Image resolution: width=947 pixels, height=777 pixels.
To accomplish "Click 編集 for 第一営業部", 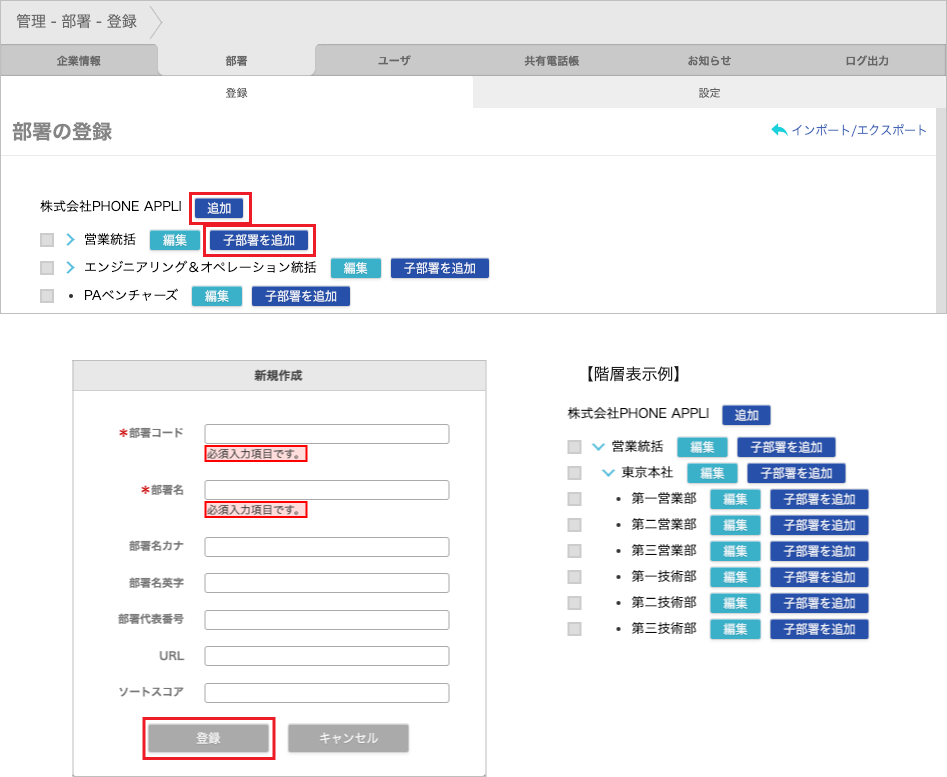I will pyautogui.click(x=735, y=499).
